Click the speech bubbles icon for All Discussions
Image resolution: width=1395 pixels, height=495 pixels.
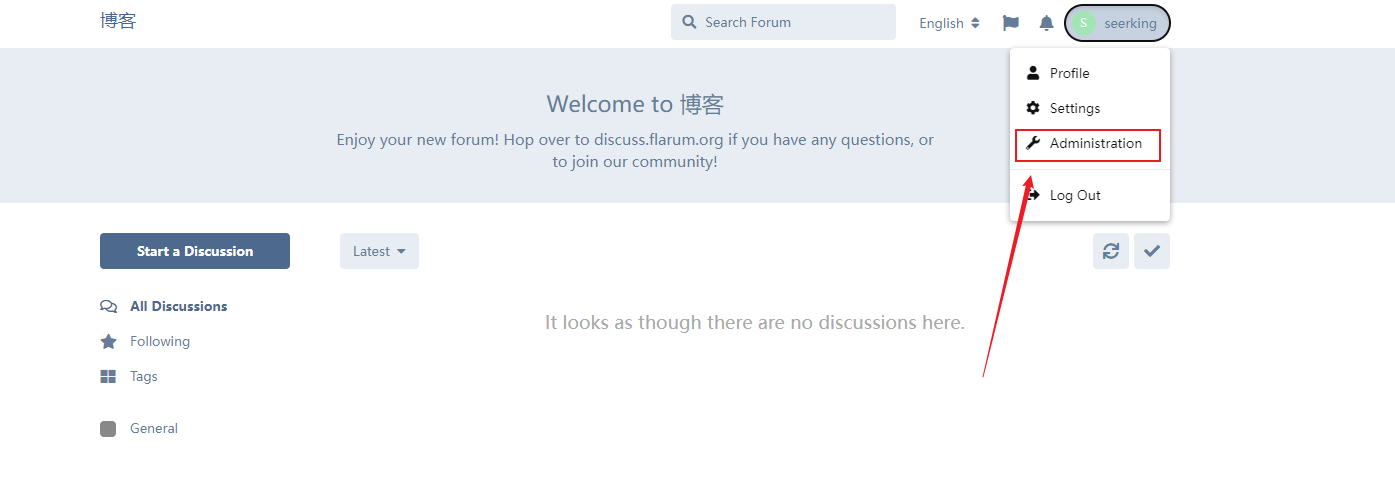(x=108, y=306)
